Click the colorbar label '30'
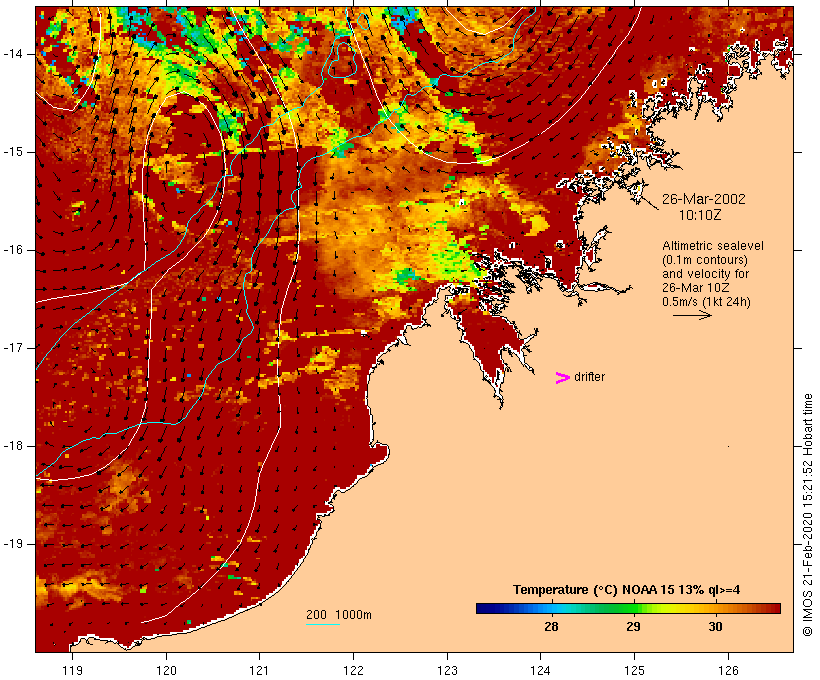Screen dimensions: 820x680 click(715, 627)
